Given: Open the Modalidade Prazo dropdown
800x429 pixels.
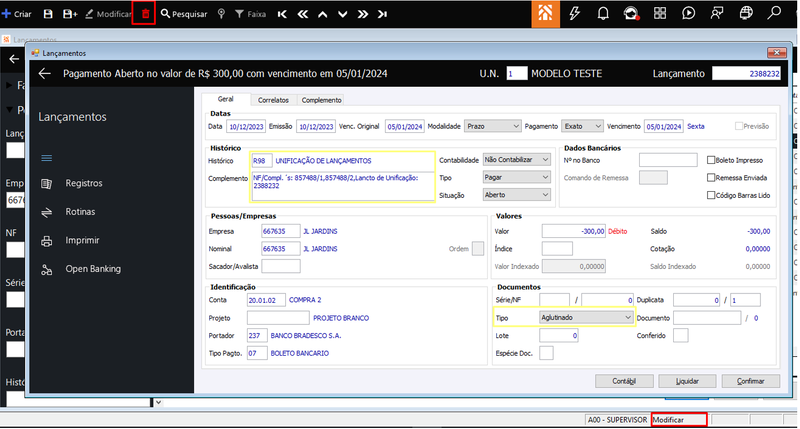Looking at the screenshot, I should [x=492, y=126].
